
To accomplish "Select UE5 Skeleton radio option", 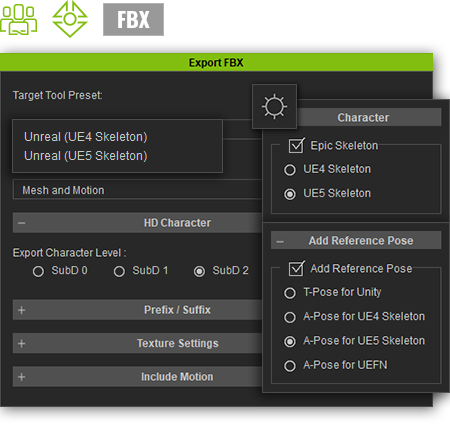I will [290, 194].
